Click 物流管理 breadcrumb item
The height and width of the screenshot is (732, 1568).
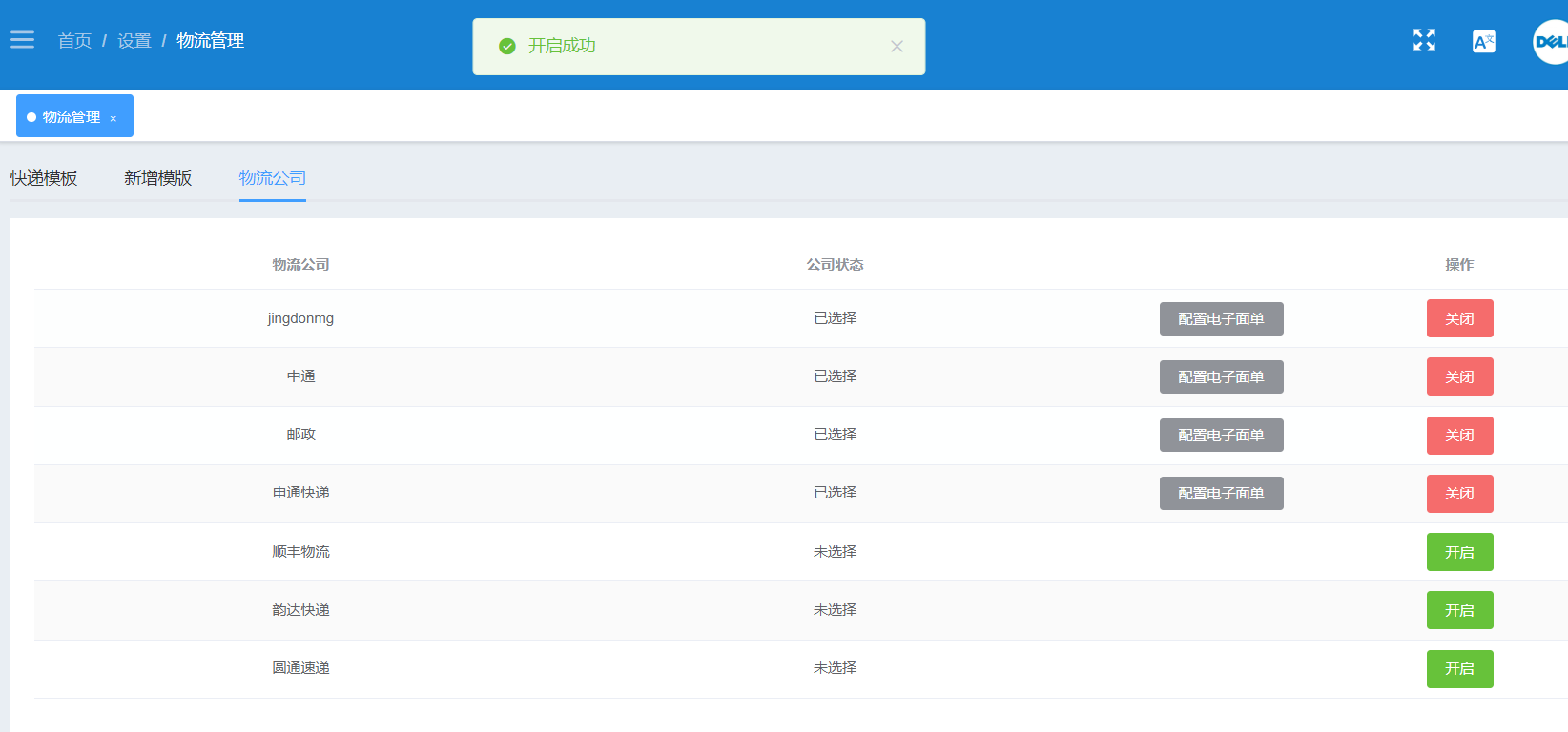(210, 41)
